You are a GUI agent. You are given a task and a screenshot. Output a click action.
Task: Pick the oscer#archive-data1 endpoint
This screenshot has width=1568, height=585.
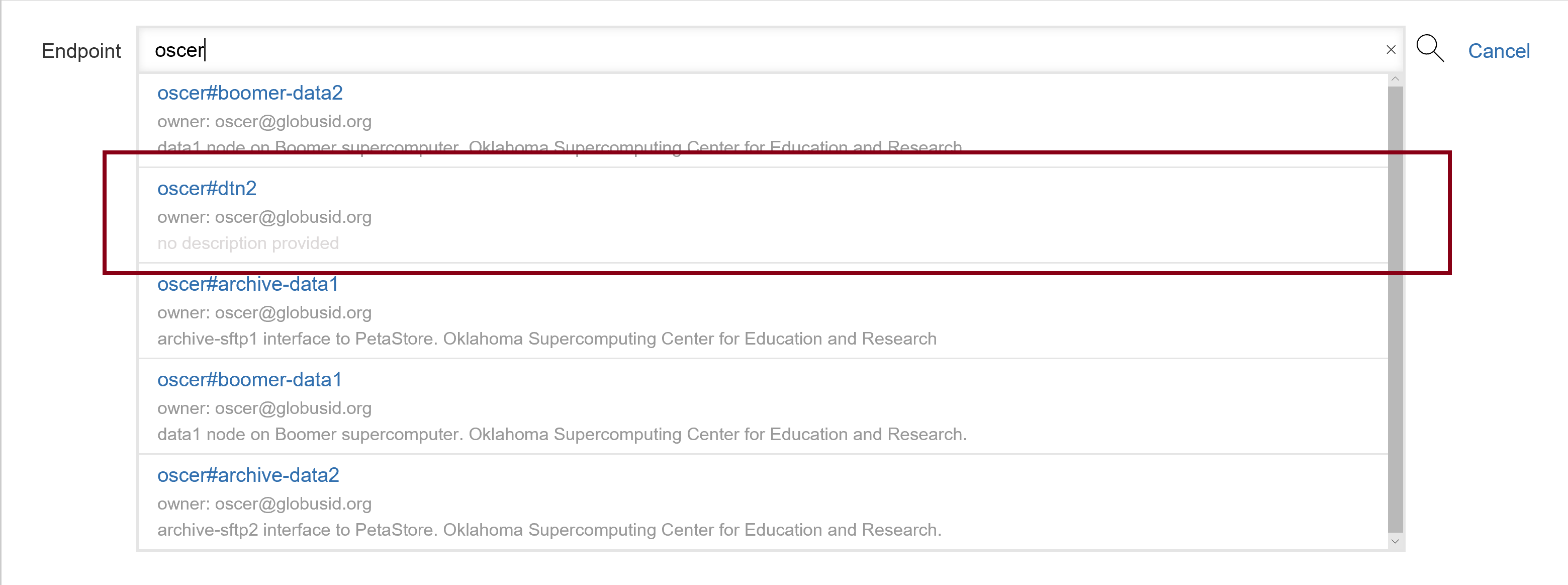coord(247,284)
